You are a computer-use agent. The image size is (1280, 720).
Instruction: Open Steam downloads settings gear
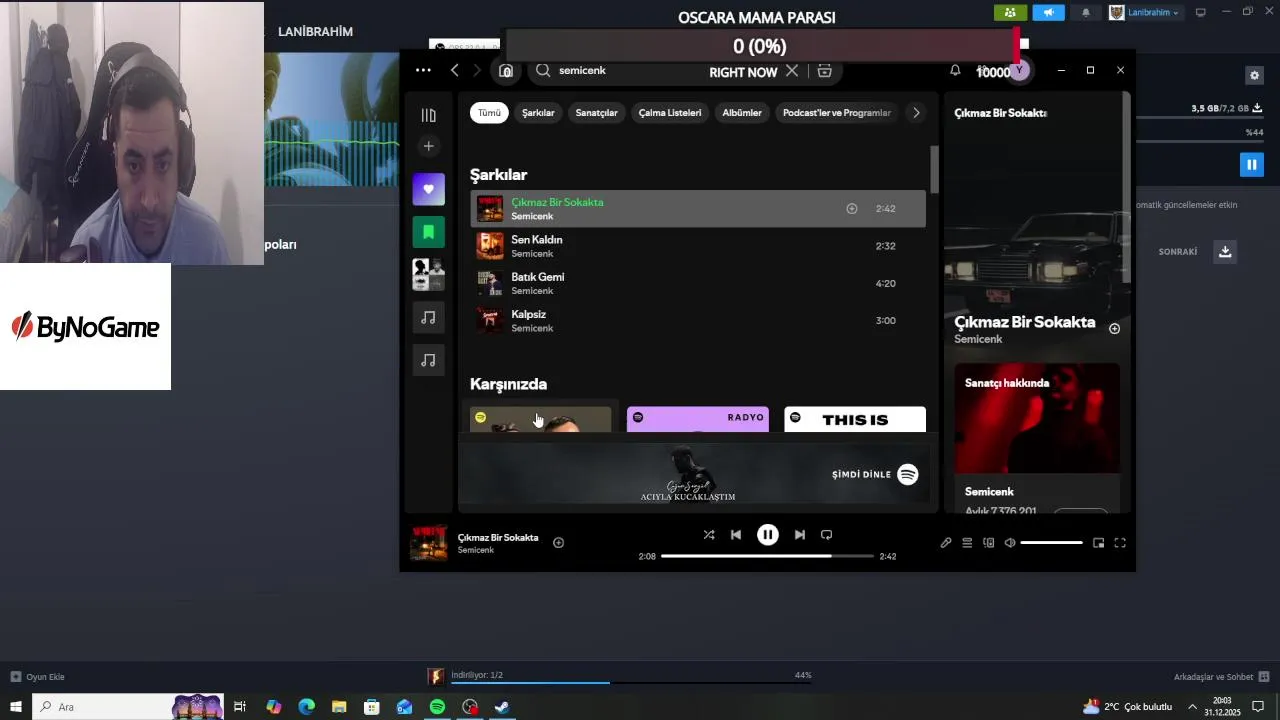coord(1254,75)
